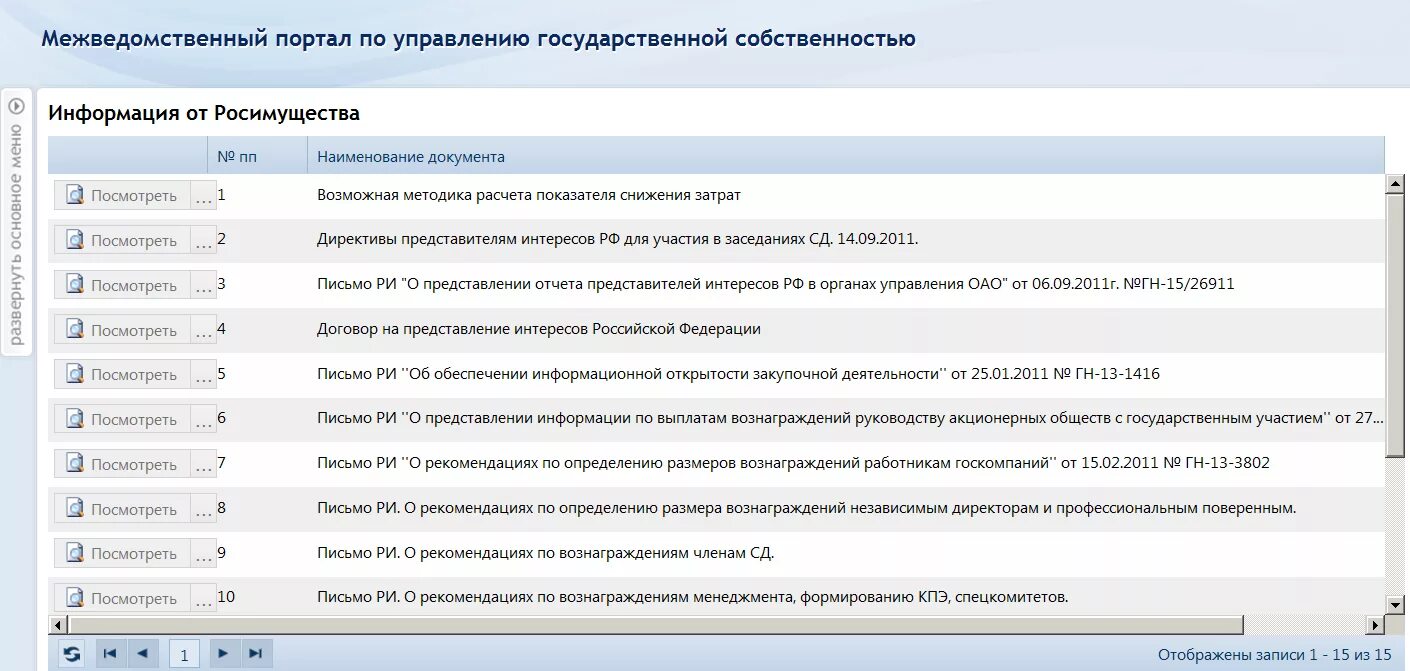View document 7 letter ГН-13-3802
Screen dimensions: 1410x671
pyautogui.click(x=121, y=465)
